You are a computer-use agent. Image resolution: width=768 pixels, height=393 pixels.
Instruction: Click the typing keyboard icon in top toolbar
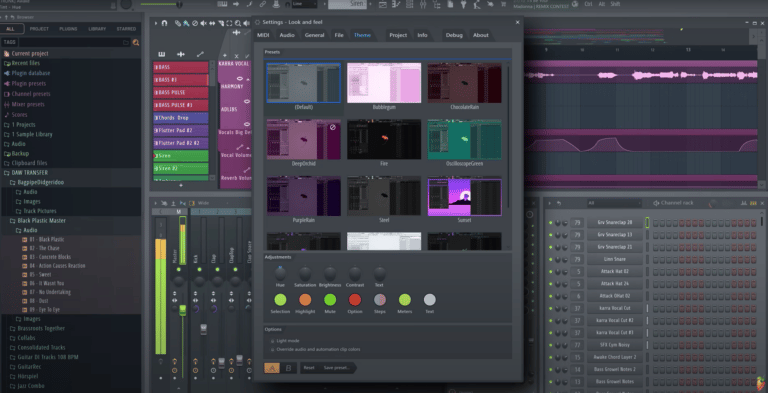(x=222, y=4)
